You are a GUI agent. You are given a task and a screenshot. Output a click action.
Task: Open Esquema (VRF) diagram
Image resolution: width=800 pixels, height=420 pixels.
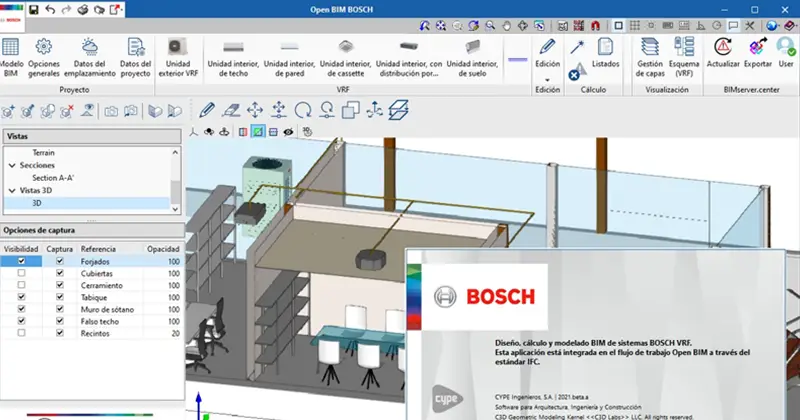pos(684,57)
